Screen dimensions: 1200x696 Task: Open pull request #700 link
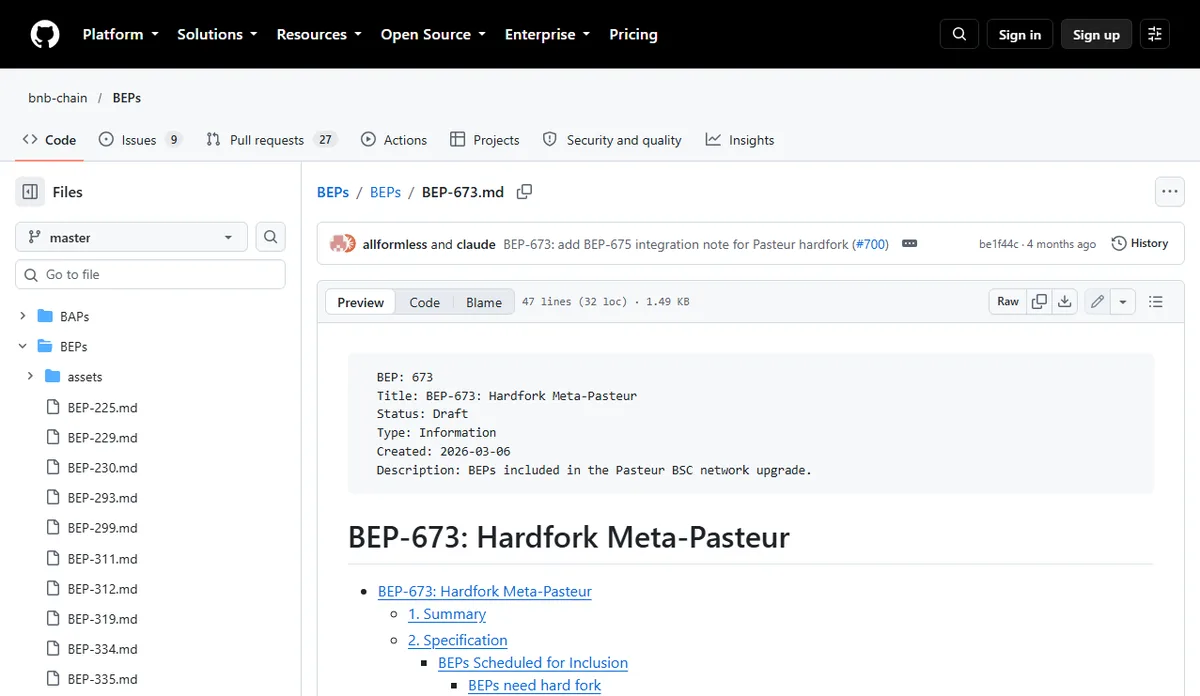(870, 243)
